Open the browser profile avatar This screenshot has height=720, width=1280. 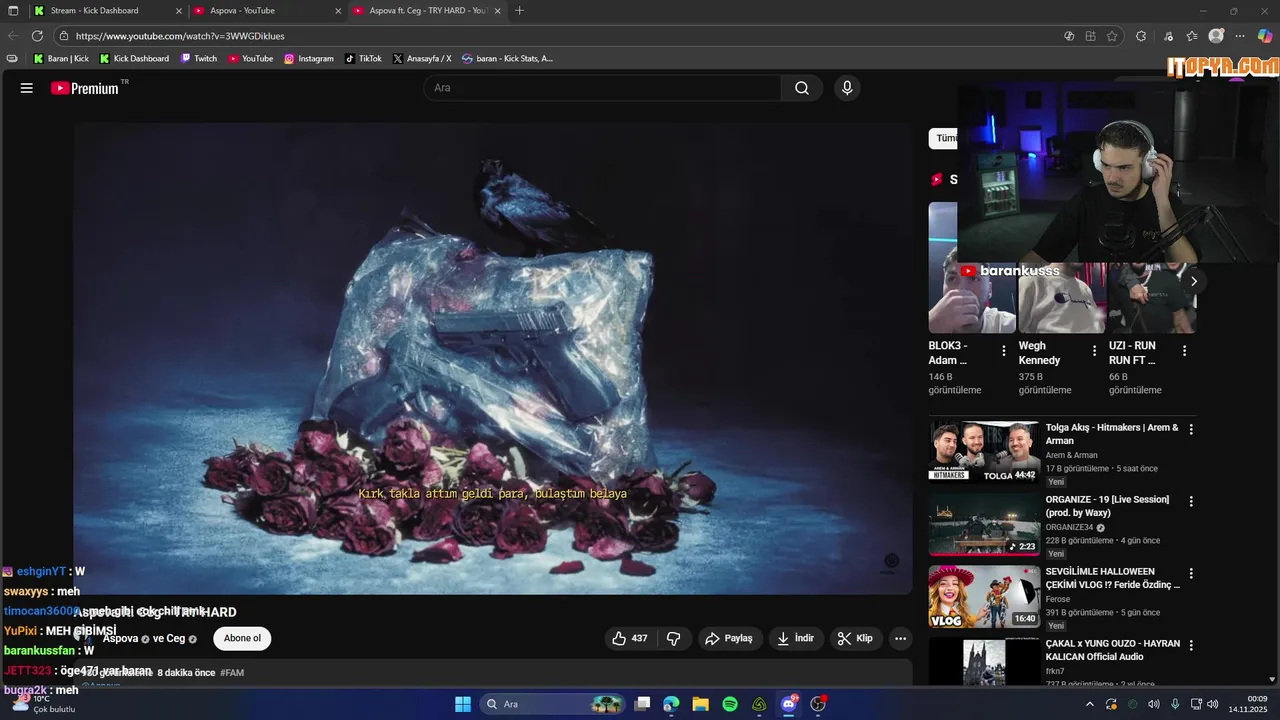click(1216, 36)
